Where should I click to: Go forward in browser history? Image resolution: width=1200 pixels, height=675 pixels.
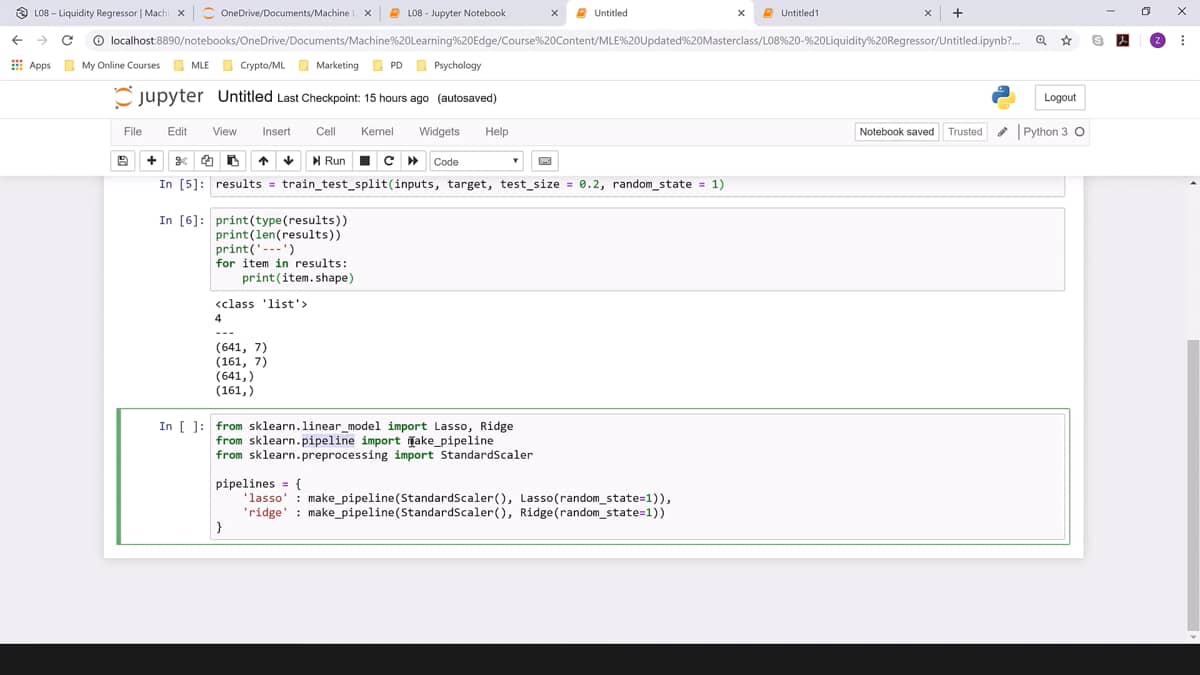(43, 40)
